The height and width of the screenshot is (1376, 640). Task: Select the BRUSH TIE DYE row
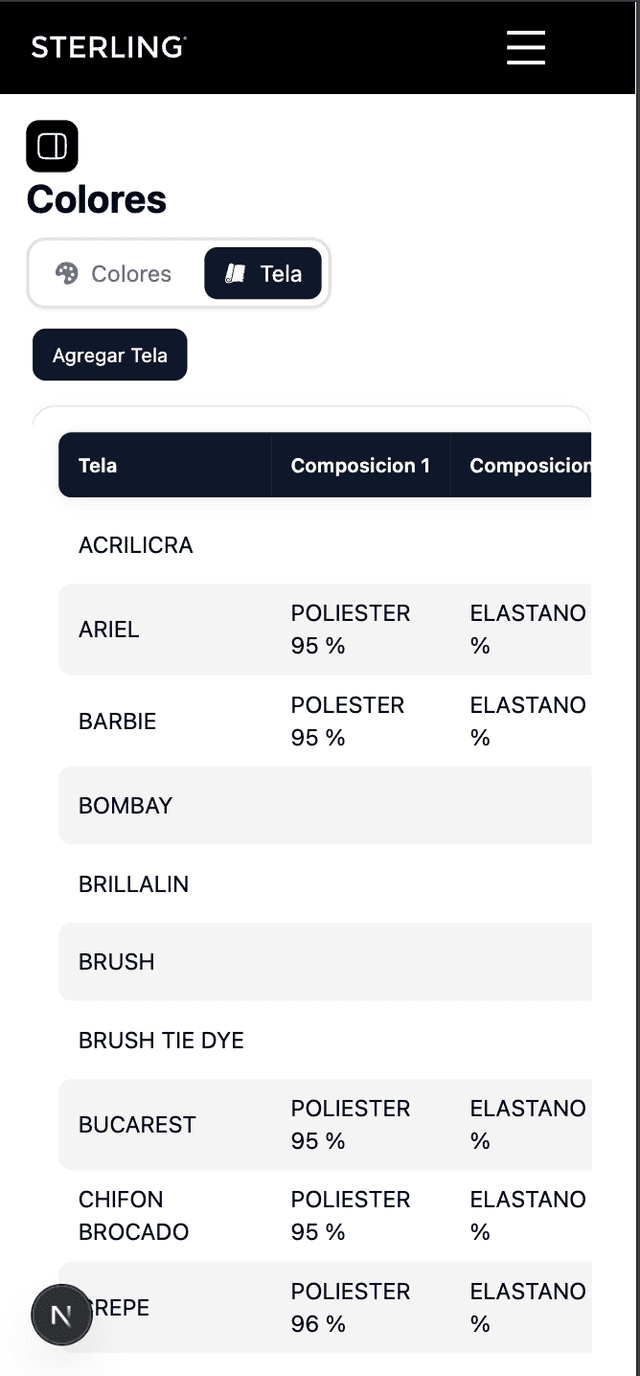161,1040
